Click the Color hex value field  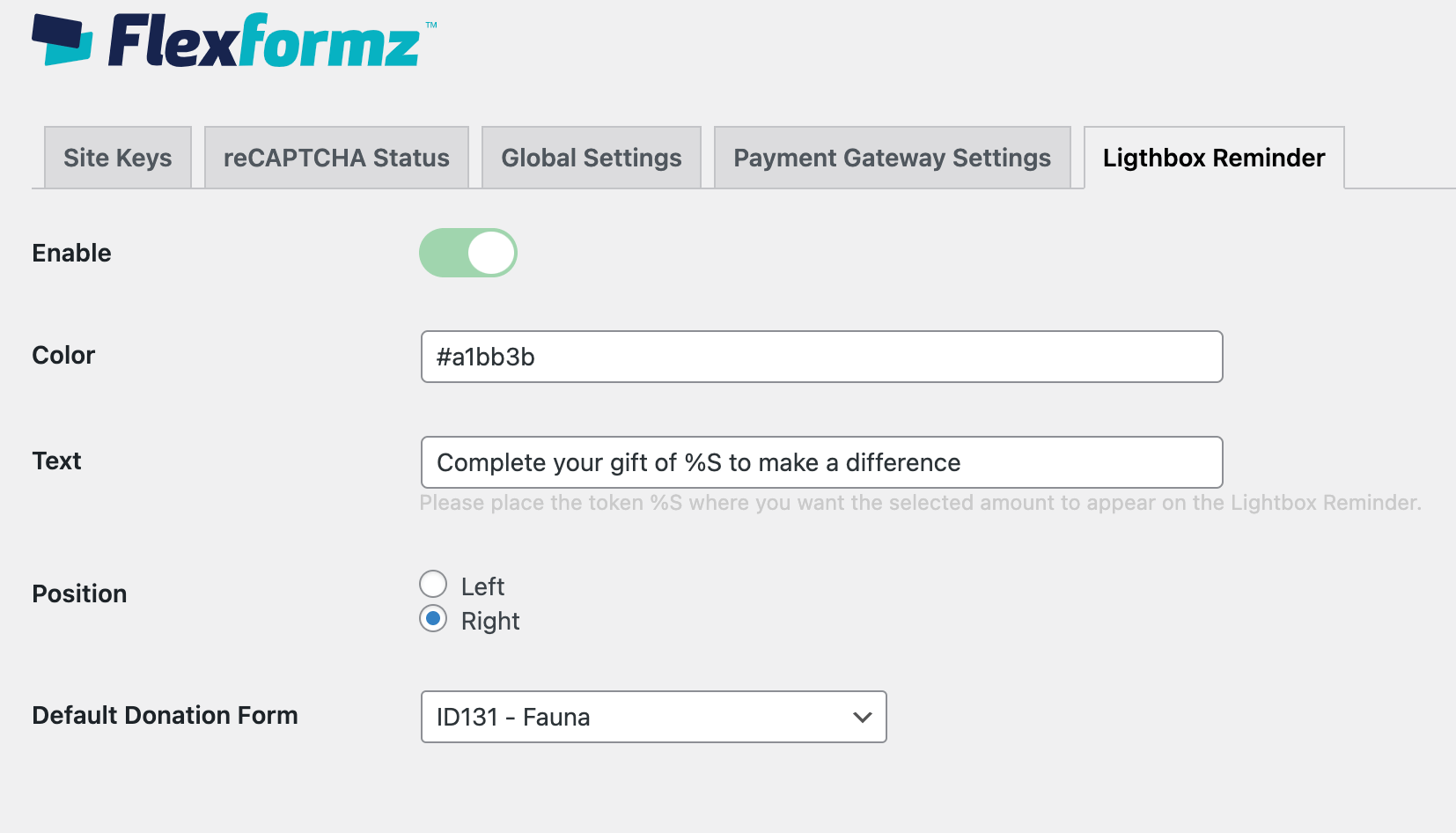820,357
